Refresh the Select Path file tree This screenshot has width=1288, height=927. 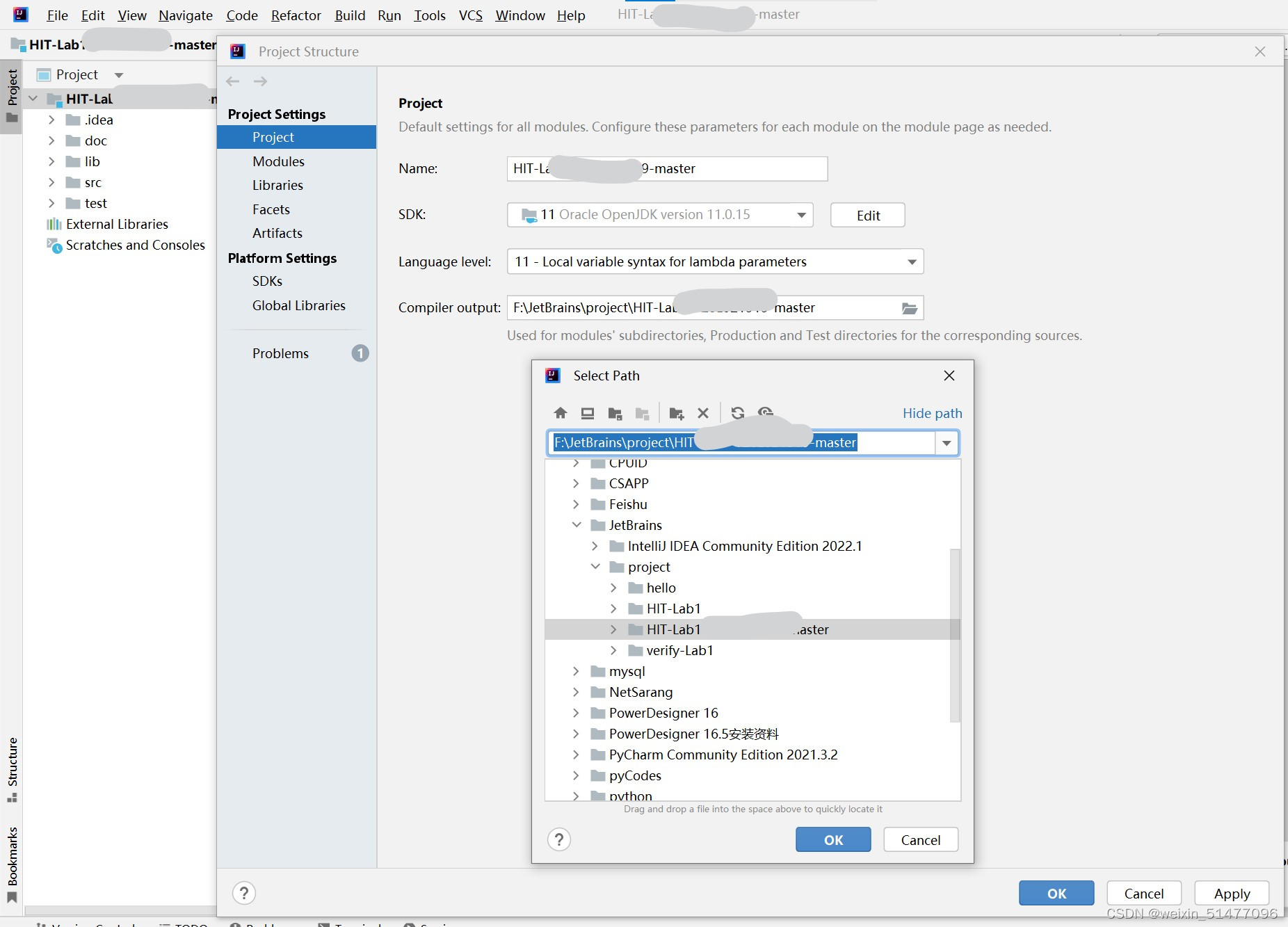point(738,413)
